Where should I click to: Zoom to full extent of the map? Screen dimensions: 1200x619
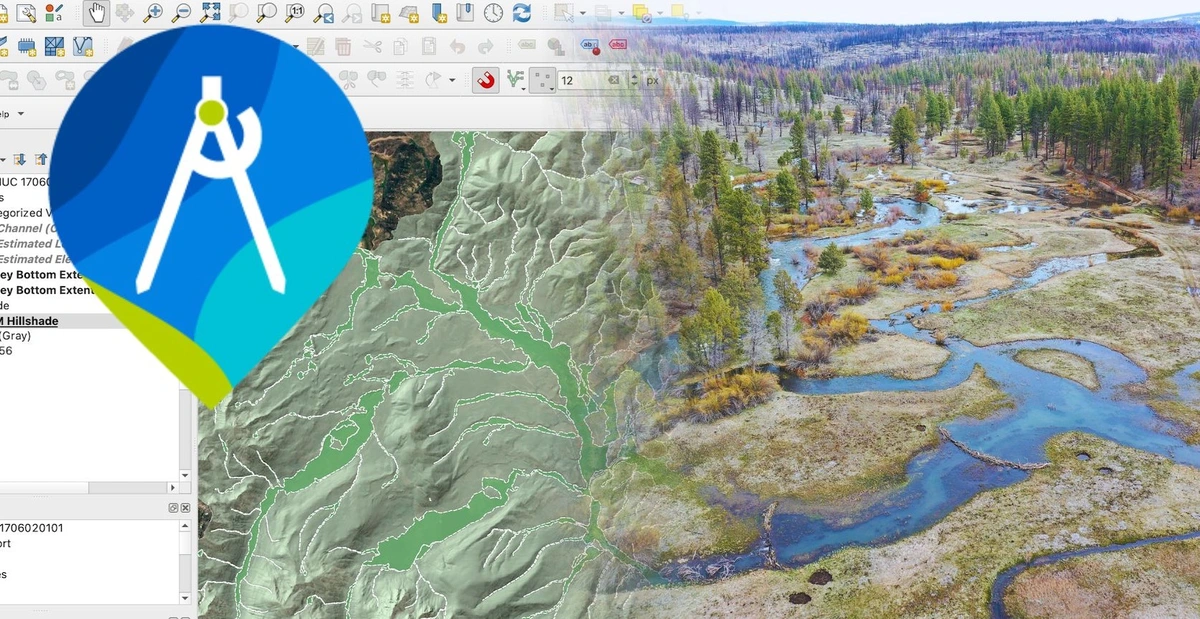(210, 13)
